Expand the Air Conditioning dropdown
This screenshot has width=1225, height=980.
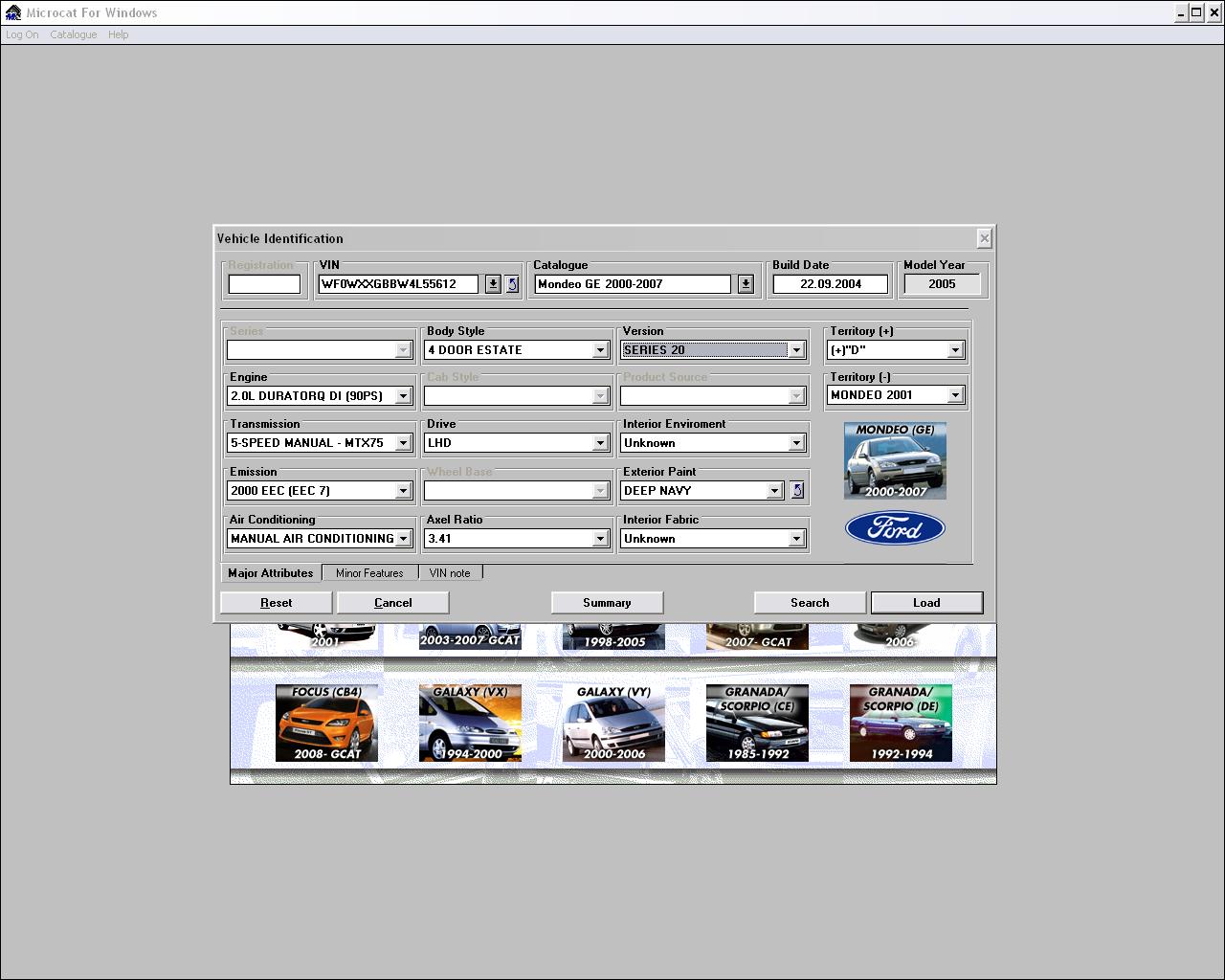(x=403, y=539)
